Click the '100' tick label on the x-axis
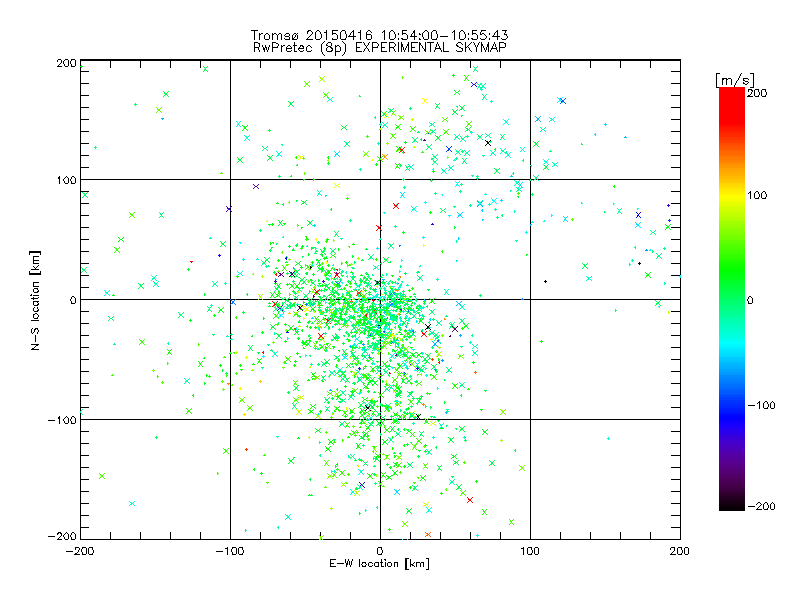Viewport: 800px width, 600px height. tap(530, 551)
